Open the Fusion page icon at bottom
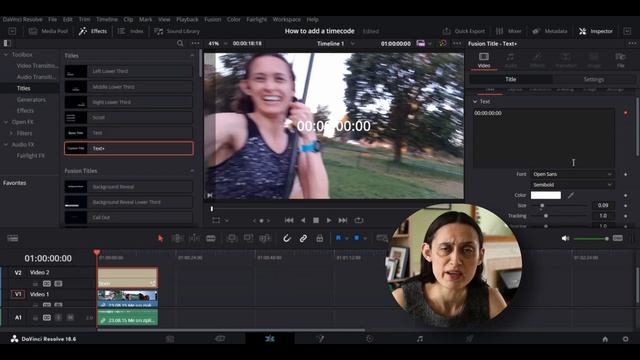This screenshot has width=640, height=360. click(320, 339)
